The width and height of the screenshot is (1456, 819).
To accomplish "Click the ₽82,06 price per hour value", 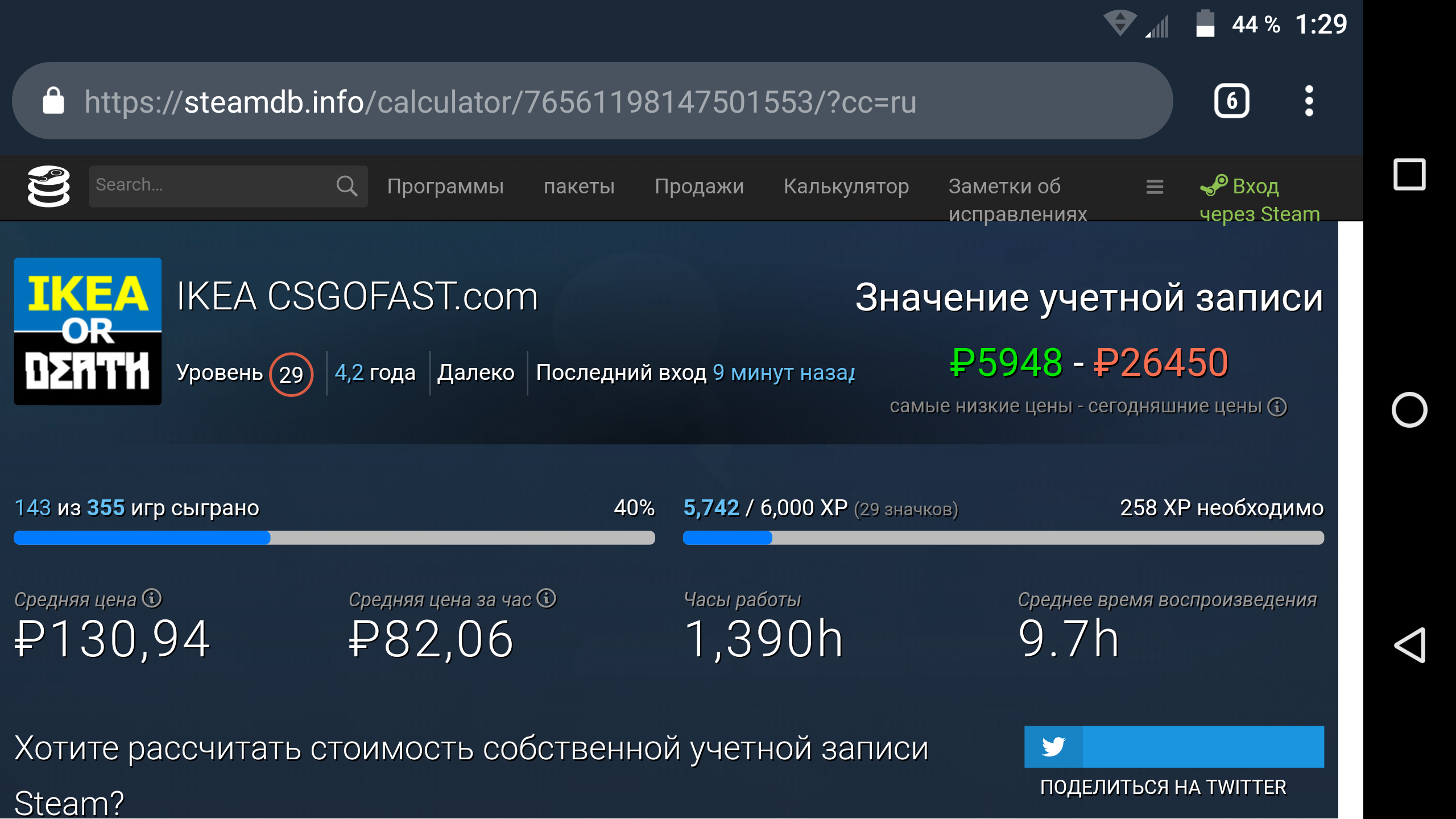I will (x=431, y=639).
